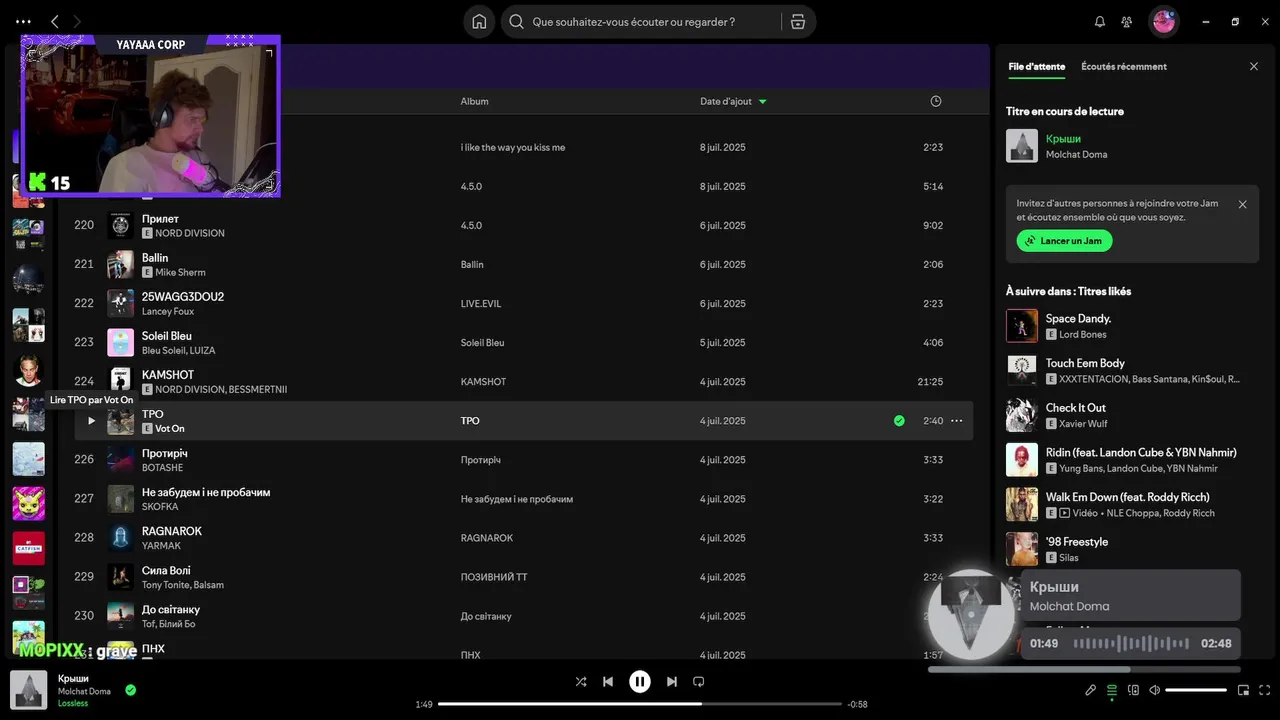1280x720 pixels.
Task: Click the search field 'Que souhaitez-vous écouter'
Action: click(x=640, y=22)
